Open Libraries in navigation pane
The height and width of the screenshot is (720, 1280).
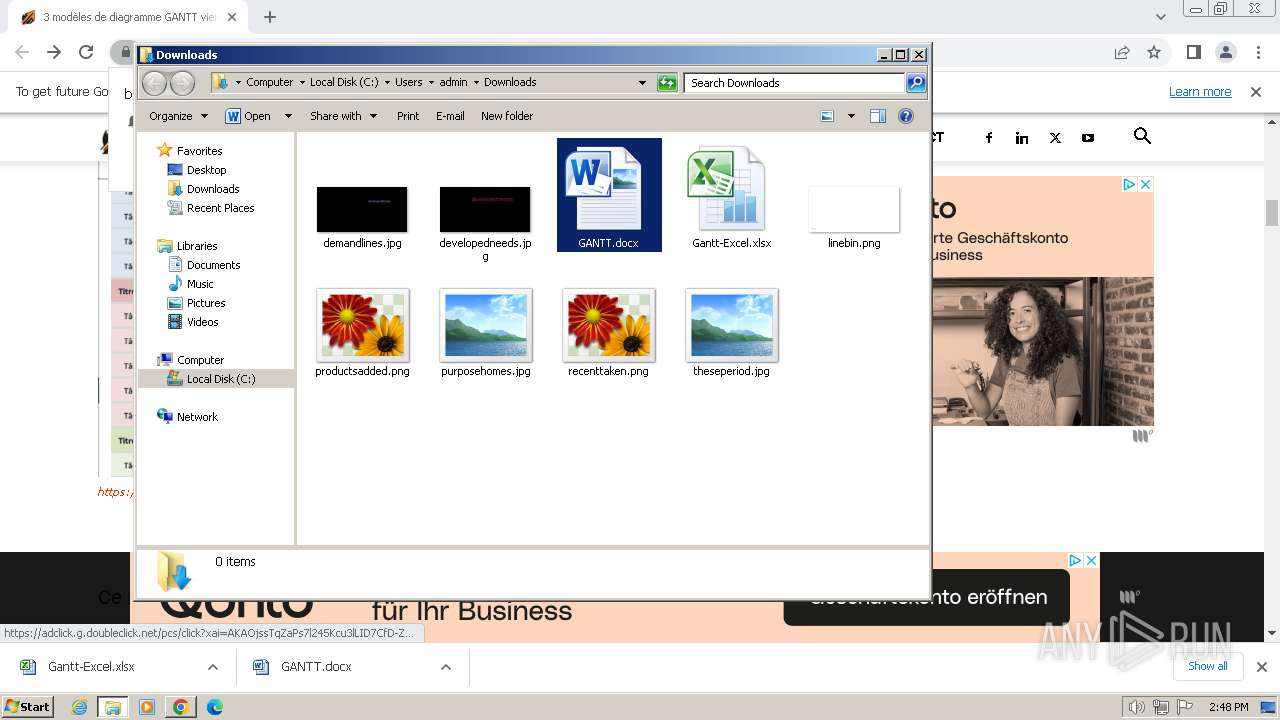[197, 246]
